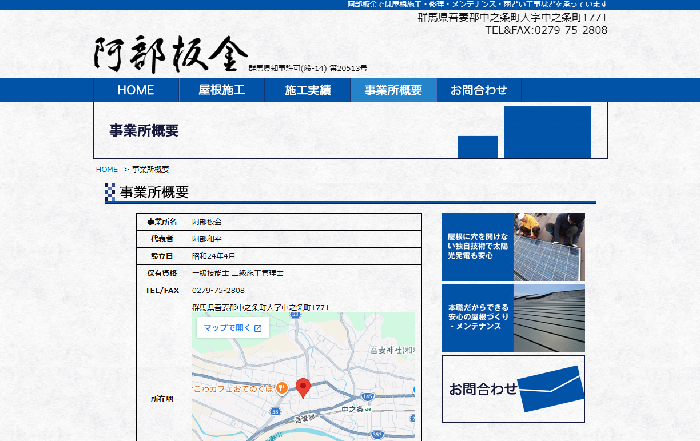This screenshot has height=441, width=700.
Task: Click the phone number in the TEL/FAX row
Action: 218,290
